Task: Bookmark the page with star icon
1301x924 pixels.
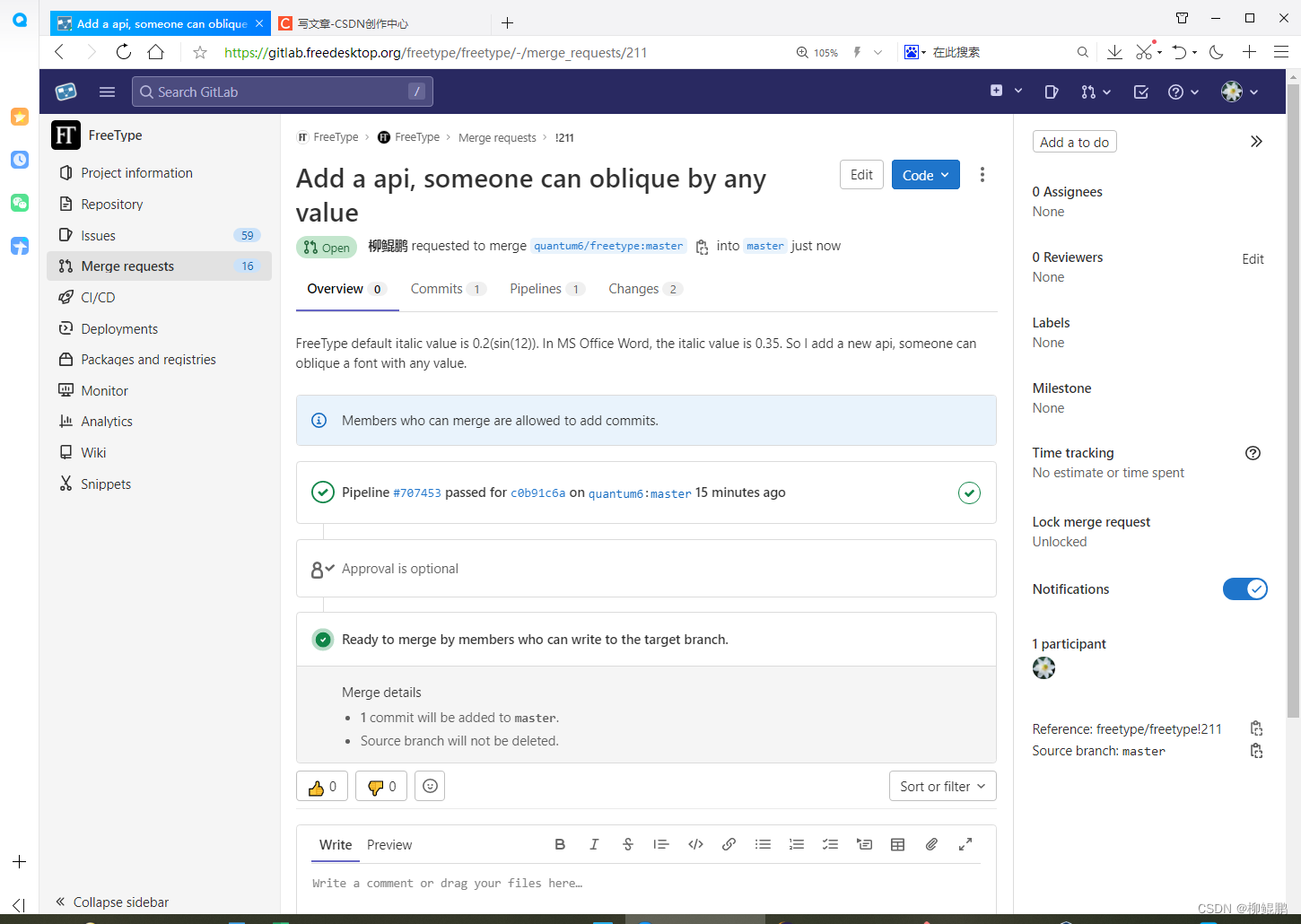Action: point(200,52)
